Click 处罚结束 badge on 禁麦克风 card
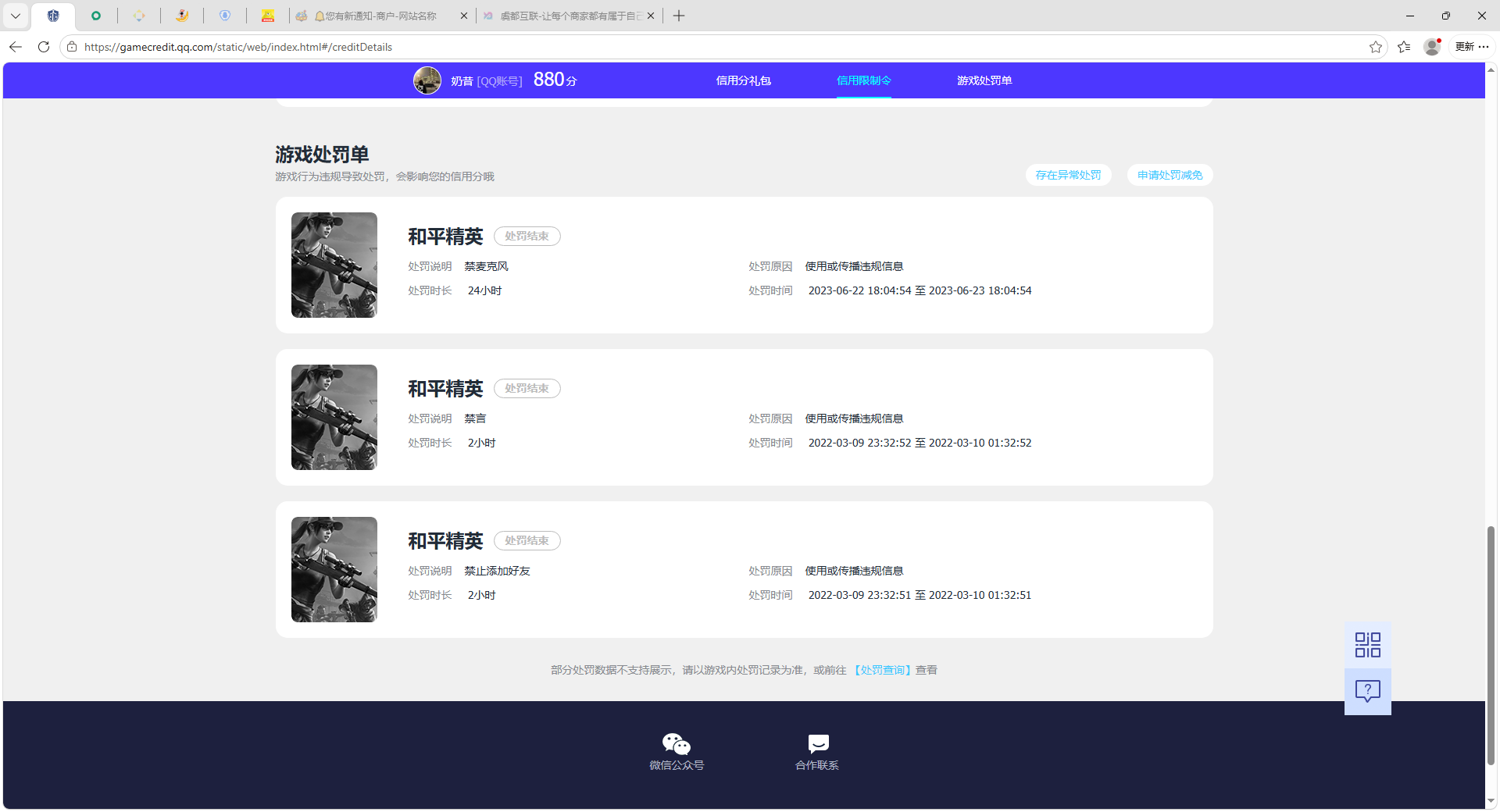This screenshot has height=812, width=1500. (527, 236)
